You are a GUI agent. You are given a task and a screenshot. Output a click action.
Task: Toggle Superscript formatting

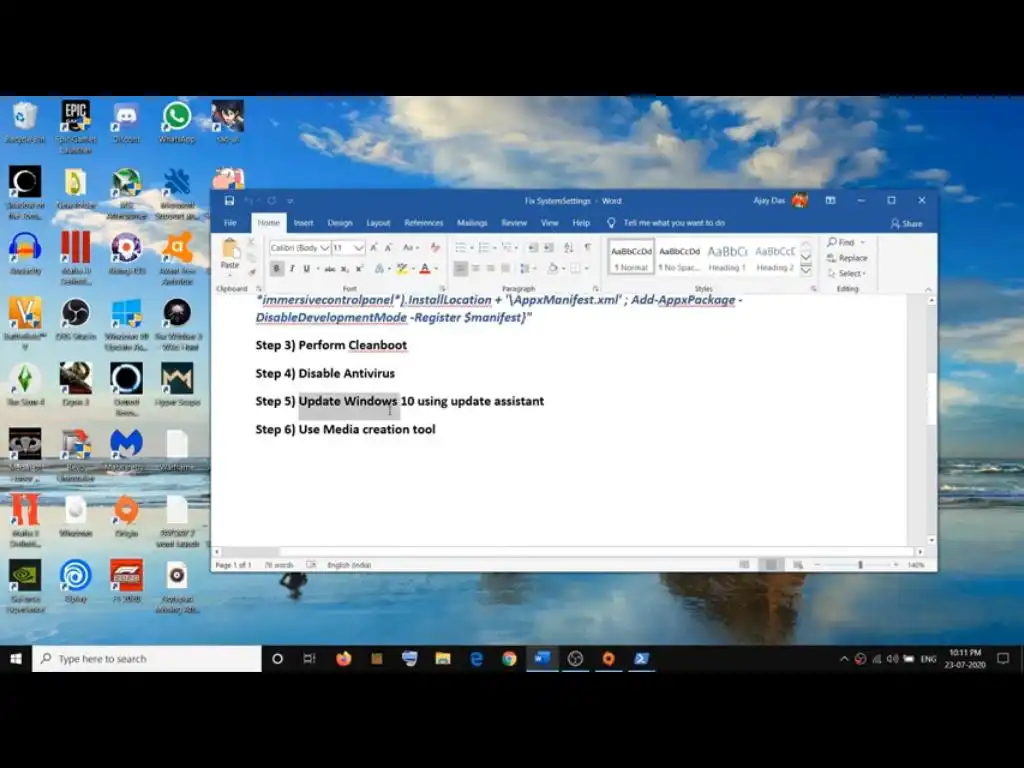pos(359,268)
